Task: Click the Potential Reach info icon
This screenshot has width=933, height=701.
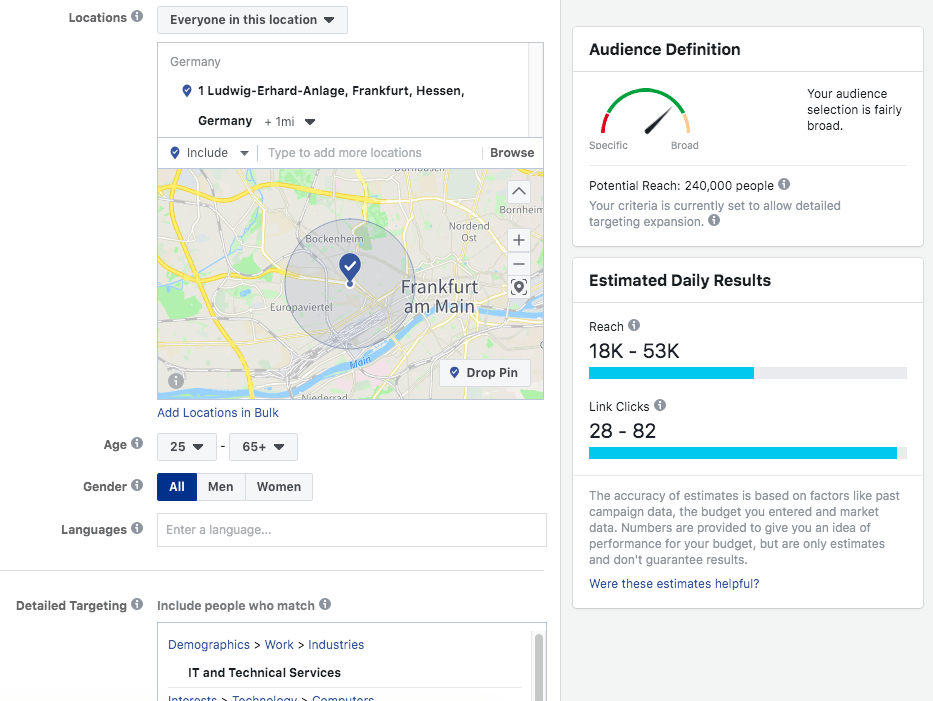Action: (x=784, y=184)
